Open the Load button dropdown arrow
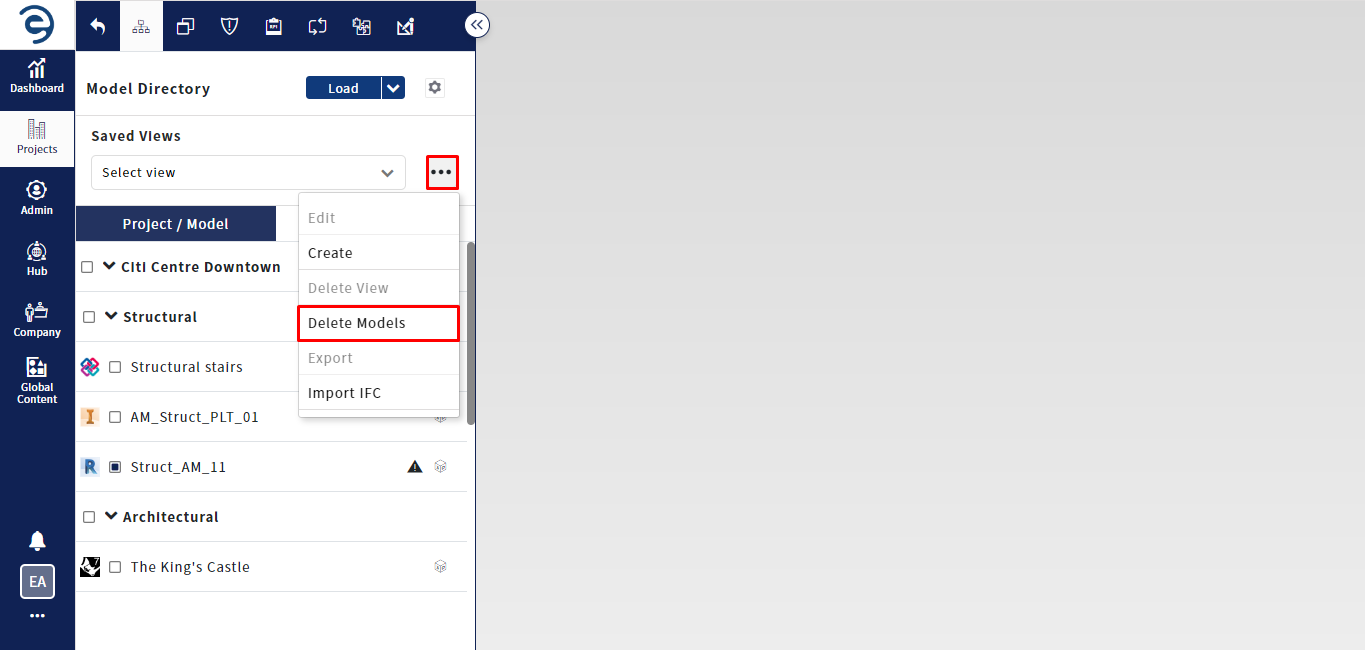The width and height of the screenshot is (1365, 650). pyautogui.click(x=393, y=88)
